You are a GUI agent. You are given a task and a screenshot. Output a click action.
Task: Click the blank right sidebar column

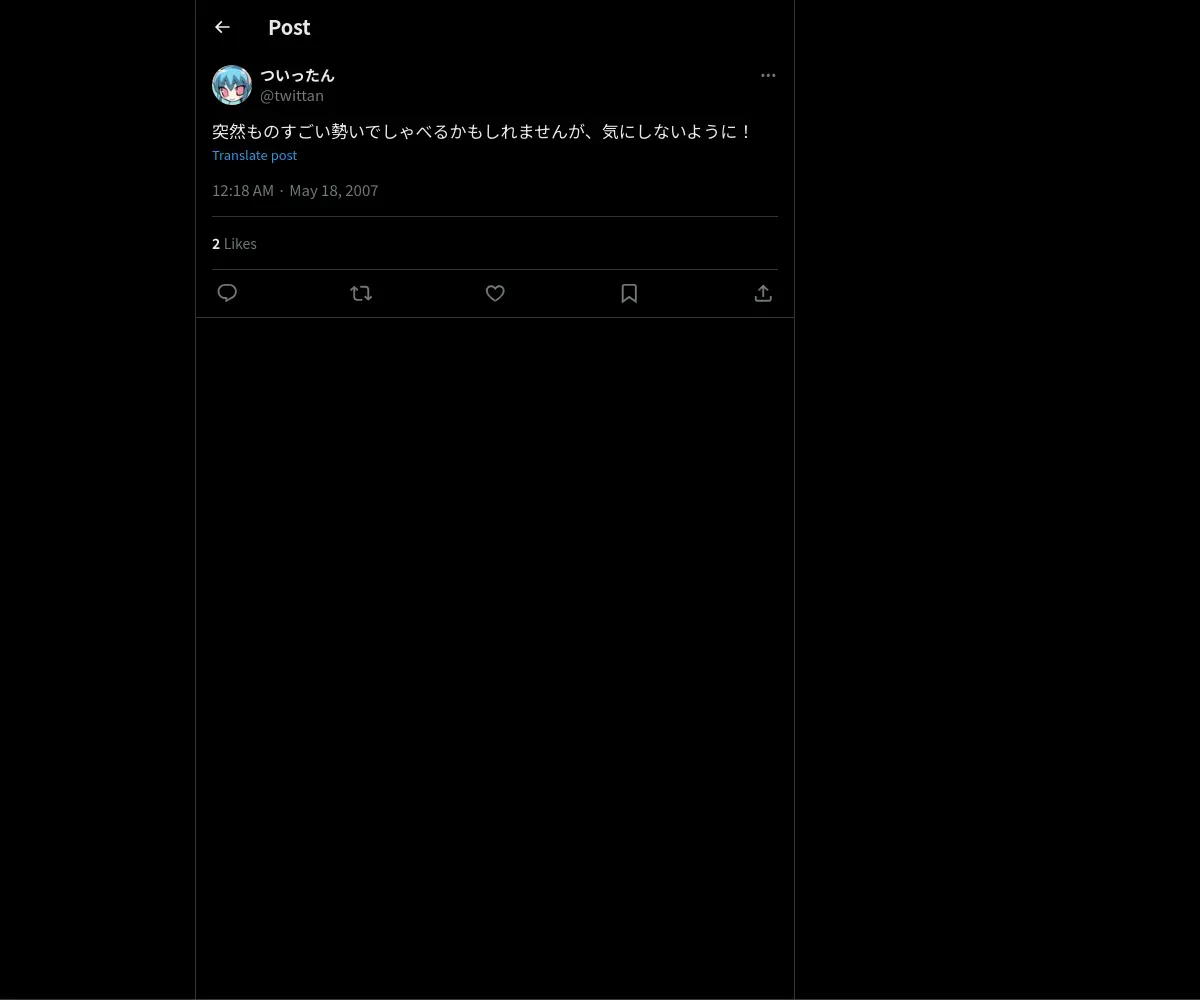click(997, 500)
